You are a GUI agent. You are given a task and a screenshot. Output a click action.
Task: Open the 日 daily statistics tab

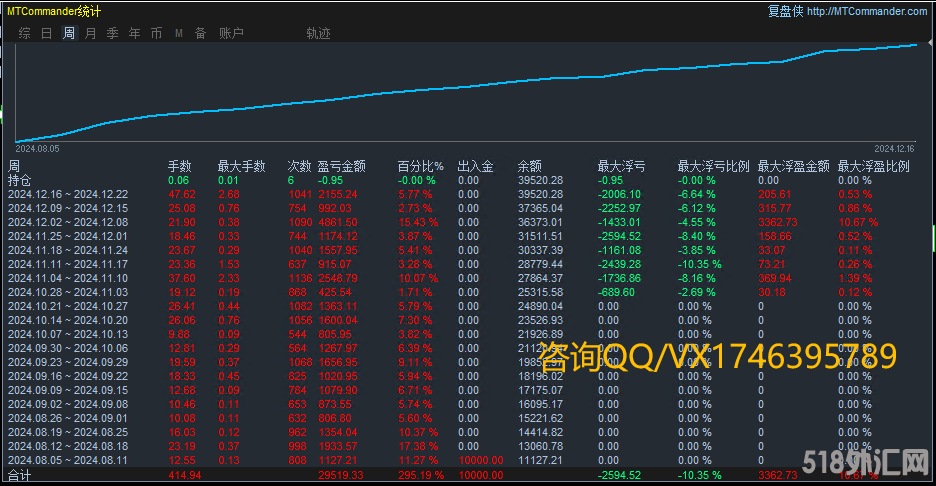click(46, 33)
